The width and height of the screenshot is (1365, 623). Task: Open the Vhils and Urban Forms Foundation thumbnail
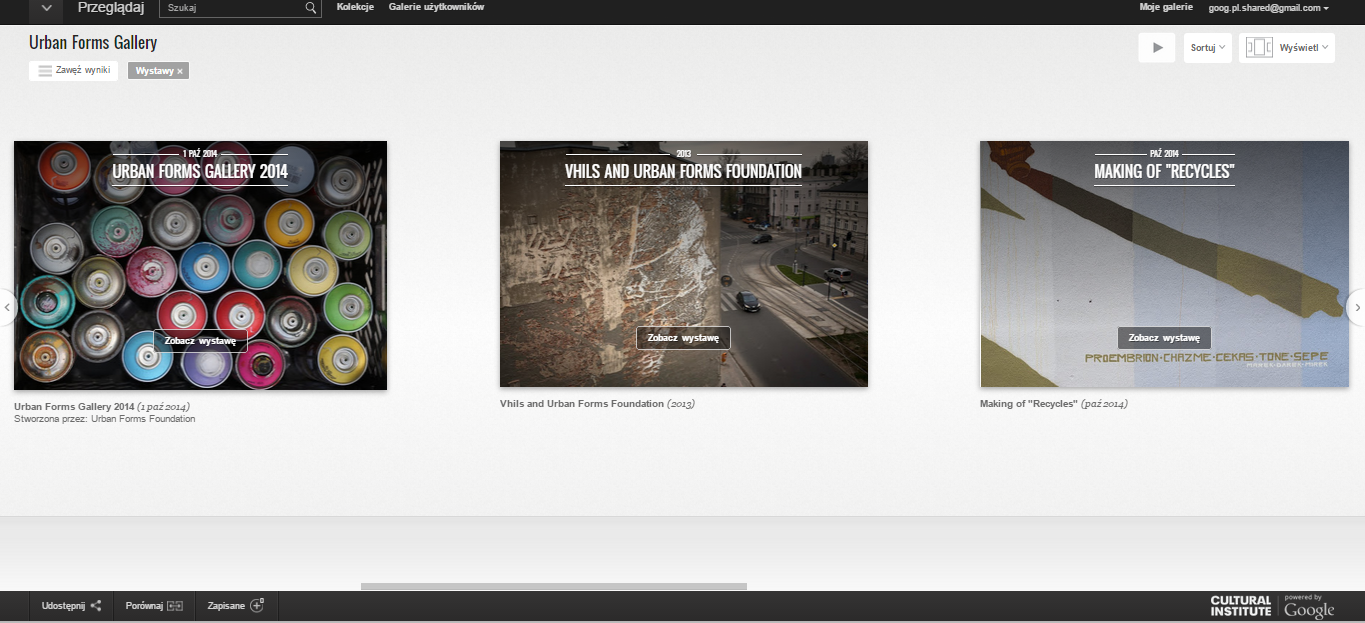point(684,264)
